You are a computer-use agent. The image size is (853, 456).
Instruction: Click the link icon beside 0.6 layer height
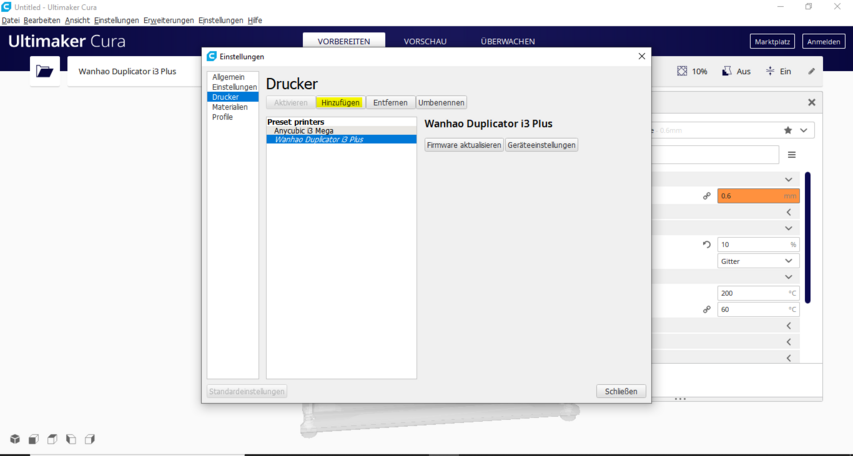[707, 196]
